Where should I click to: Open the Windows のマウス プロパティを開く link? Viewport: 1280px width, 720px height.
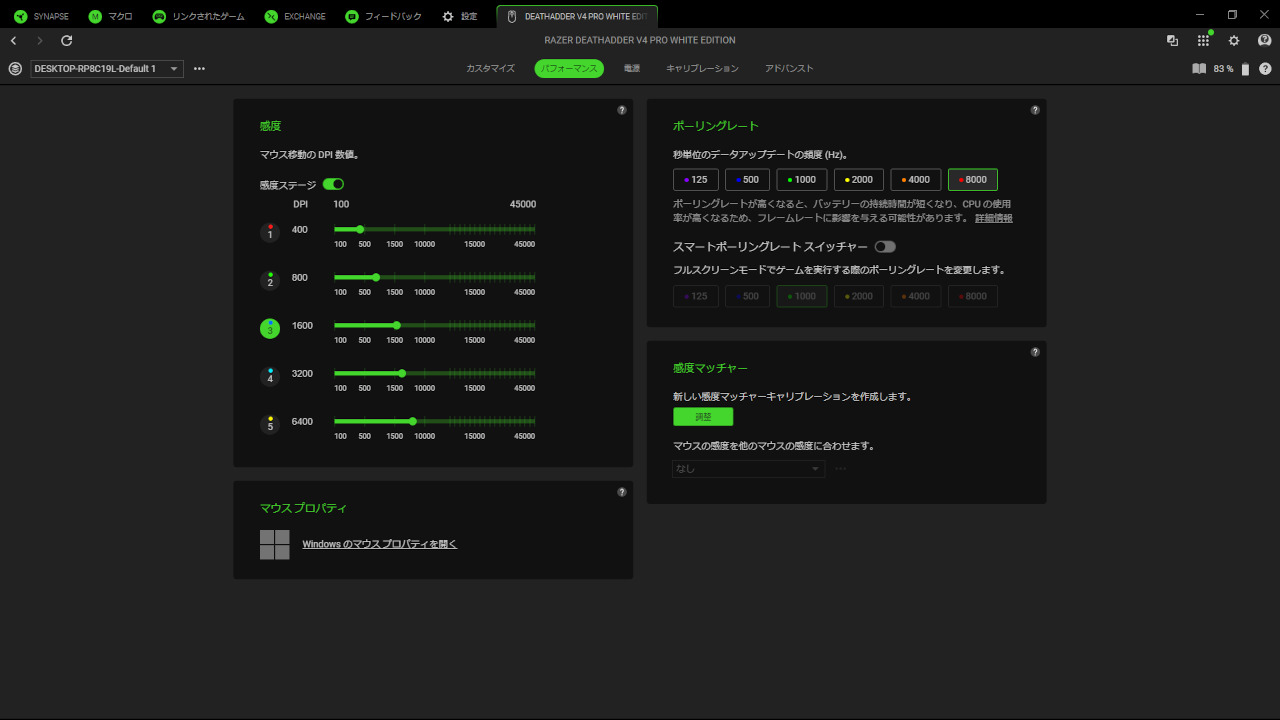(380, 544)
